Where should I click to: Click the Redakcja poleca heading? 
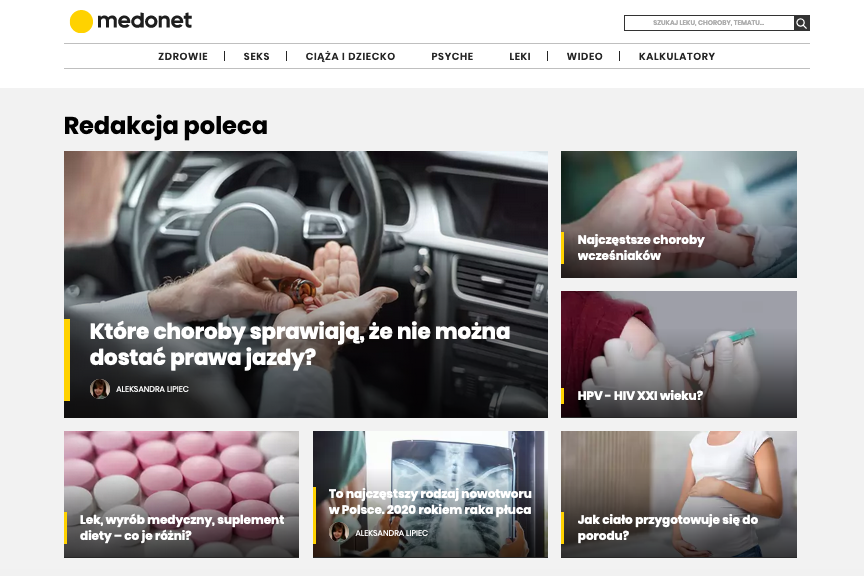166,126
